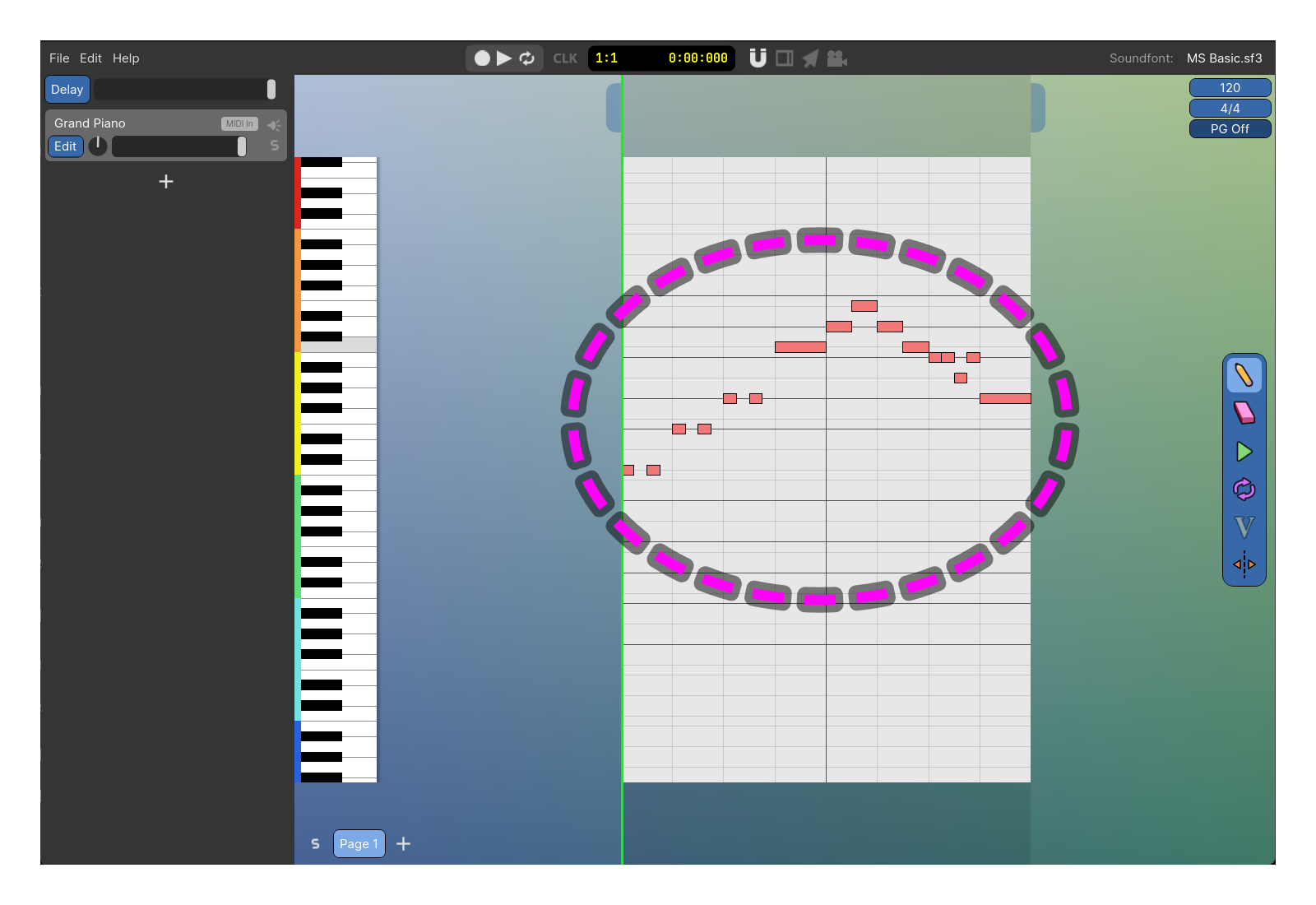
Task: Click the Edit button for Grand Piano
Action: point(66,146)
